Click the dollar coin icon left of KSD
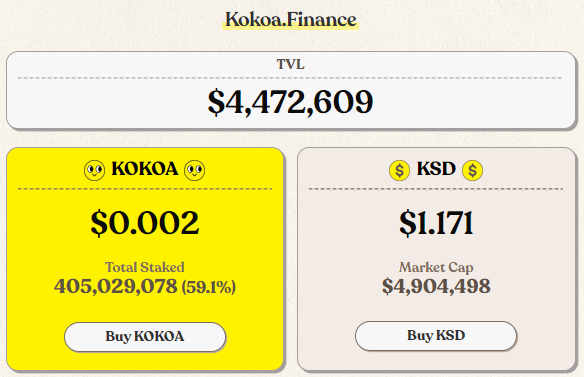The image size is (584, 377). coord(399,170)
